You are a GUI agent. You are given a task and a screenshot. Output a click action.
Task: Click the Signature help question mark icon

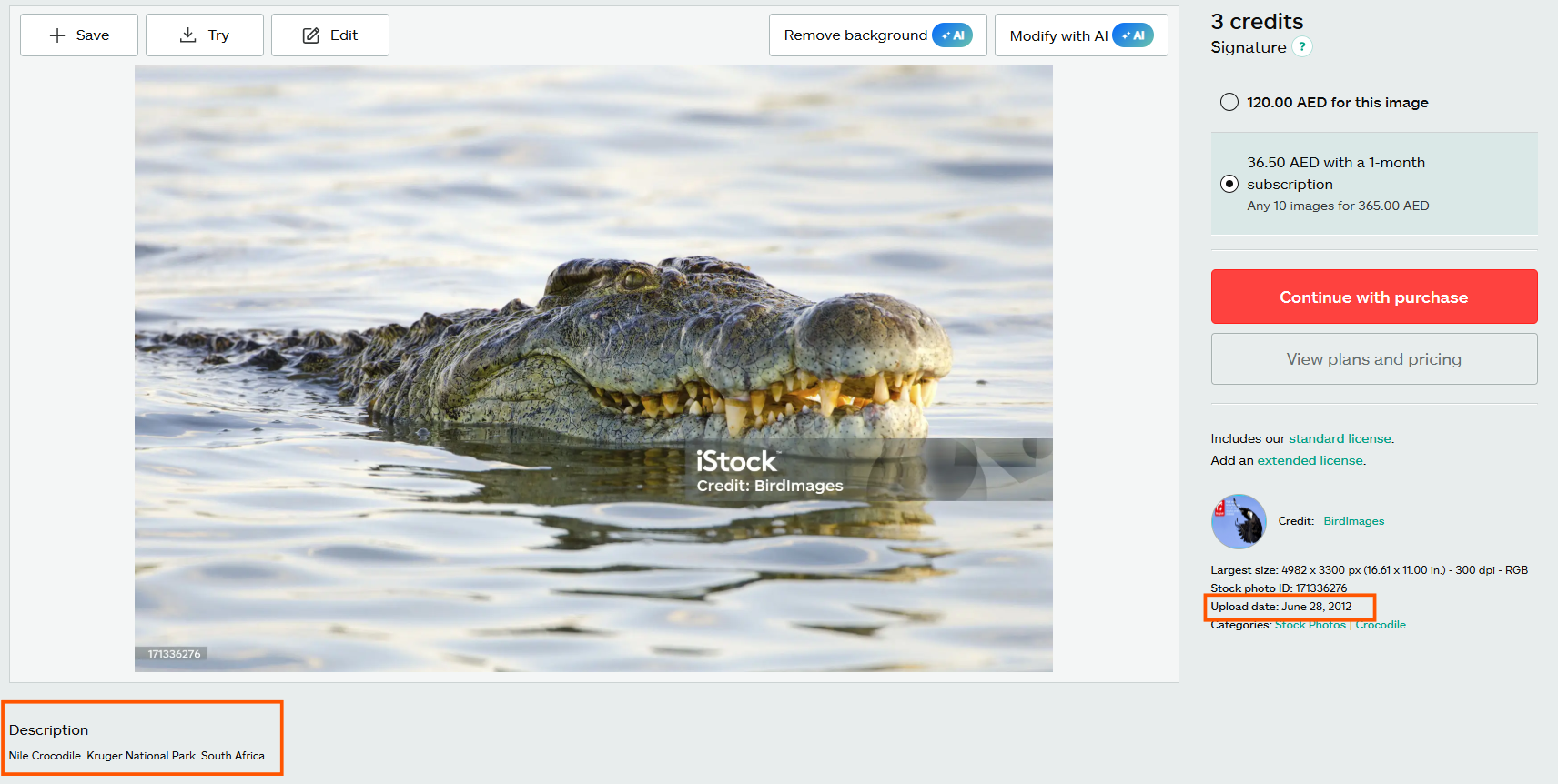pos(1302,47)
